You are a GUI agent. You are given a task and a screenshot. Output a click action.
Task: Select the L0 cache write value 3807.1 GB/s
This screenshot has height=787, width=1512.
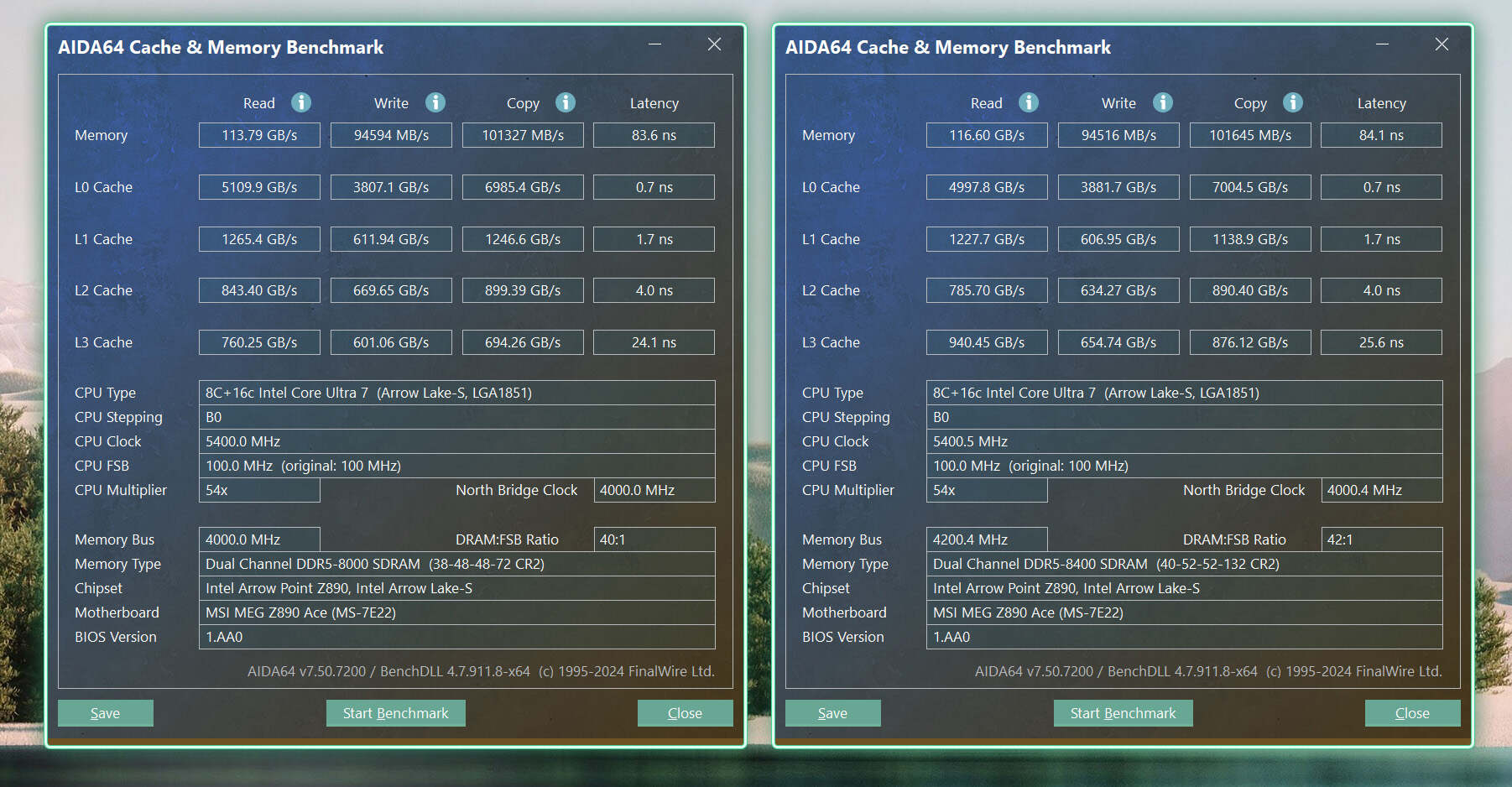click(x=391, y=187)
